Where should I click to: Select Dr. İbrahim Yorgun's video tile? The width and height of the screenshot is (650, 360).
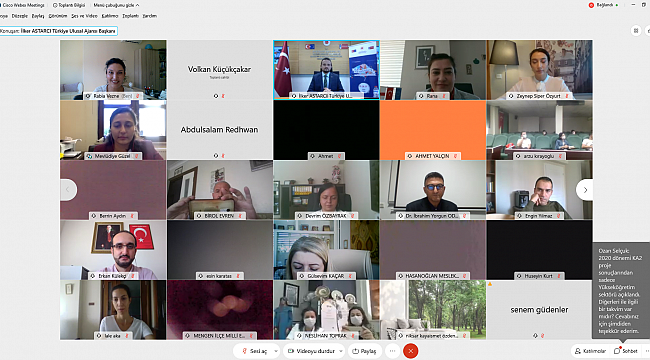433,190
